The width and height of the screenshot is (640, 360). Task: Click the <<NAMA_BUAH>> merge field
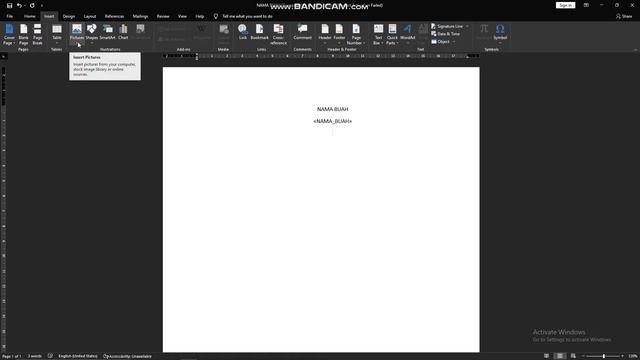click(333, 121)
